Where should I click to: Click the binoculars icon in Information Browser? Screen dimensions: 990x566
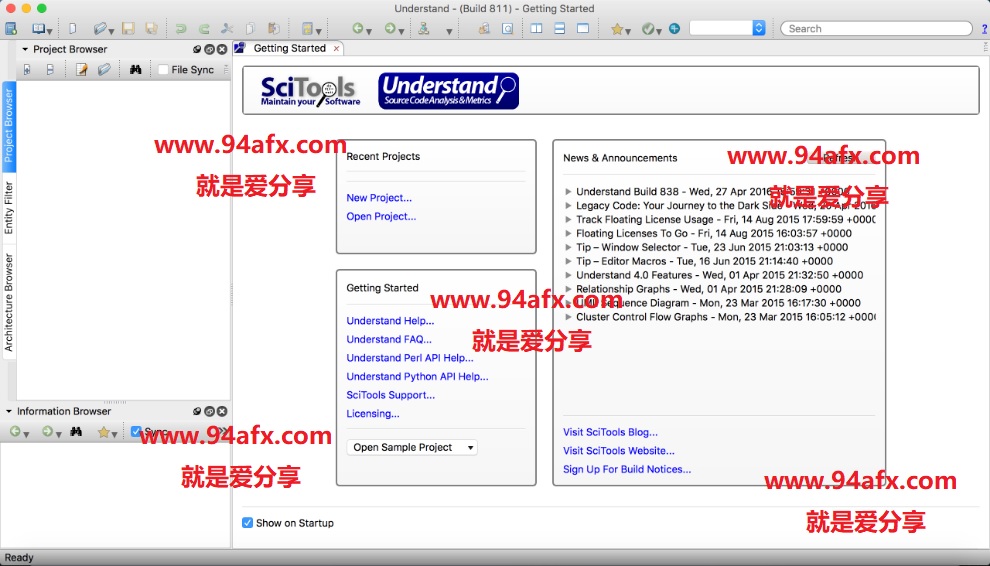pyautogui.click(x=76, y=431)
